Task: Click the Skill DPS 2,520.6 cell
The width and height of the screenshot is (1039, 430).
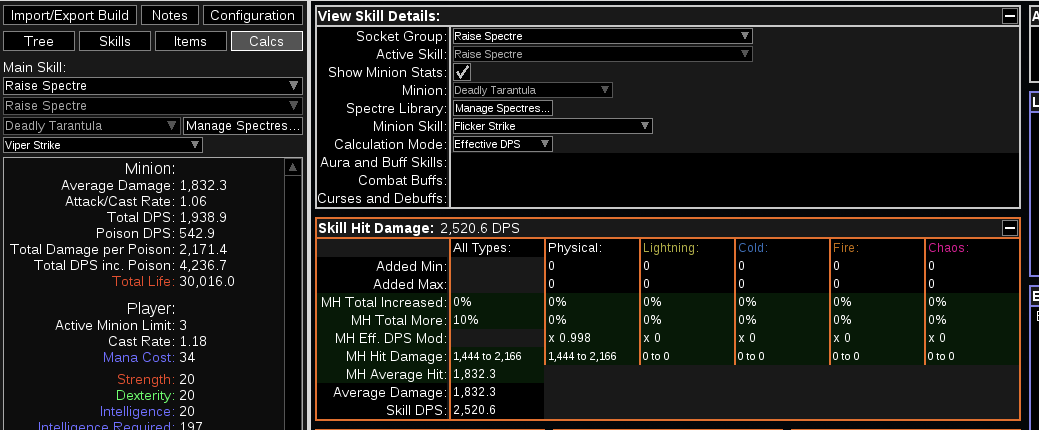Action: coord(497,410)
